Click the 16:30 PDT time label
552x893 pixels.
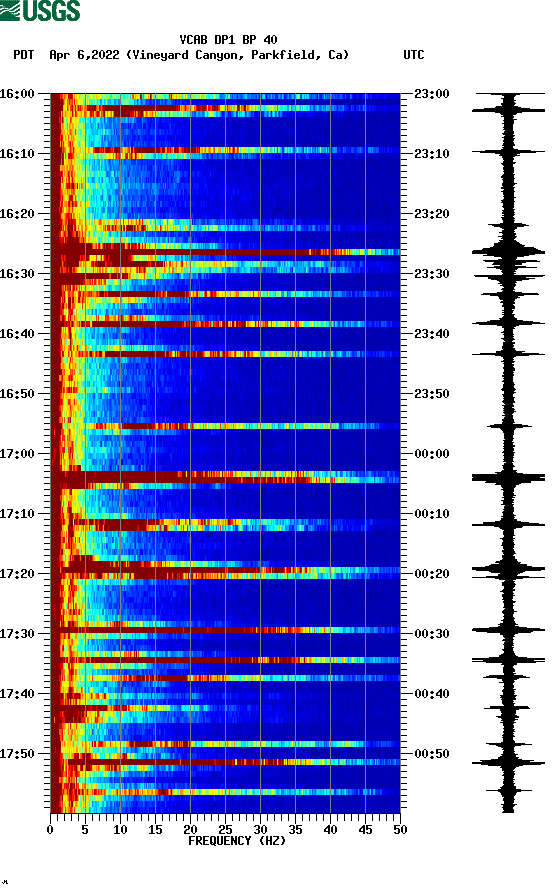click(x=17, y=274)
